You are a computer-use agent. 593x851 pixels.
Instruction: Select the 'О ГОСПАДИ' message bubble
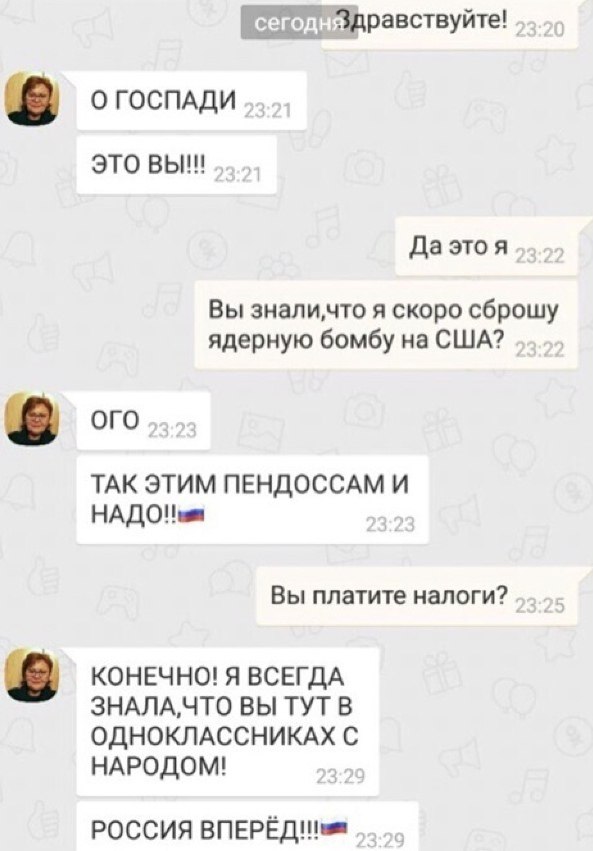coord(192,101)
